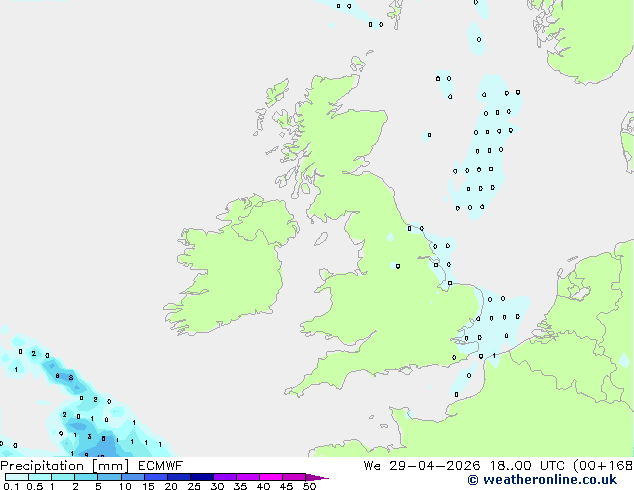Click the '29-04-2026' forecast date text
The height and width of the screenshot is (490, 634).
pos(434,466)
